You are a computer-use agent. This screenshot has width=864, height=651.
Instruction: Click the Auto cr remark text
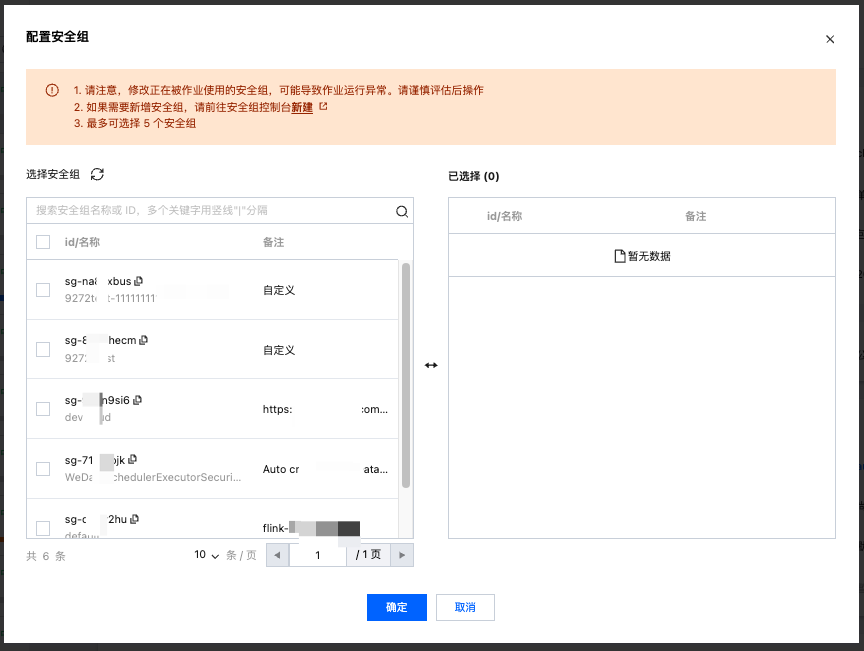coord(325,469)
